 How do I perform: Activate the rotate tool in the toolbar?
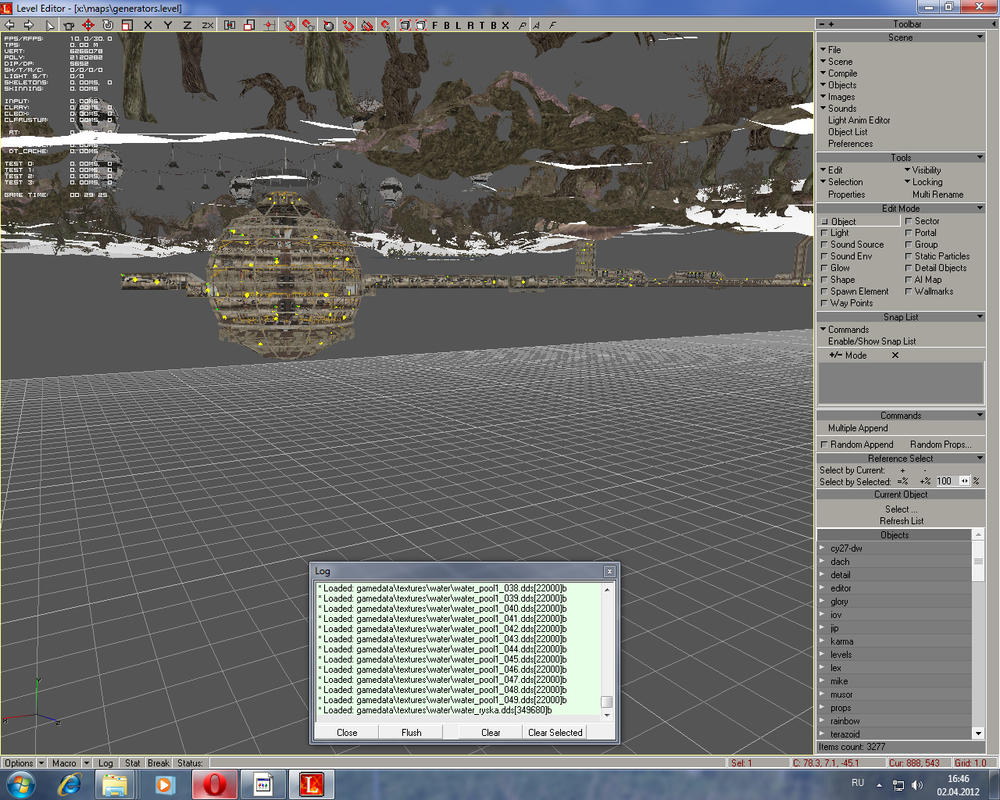click(x=107, y=25)
